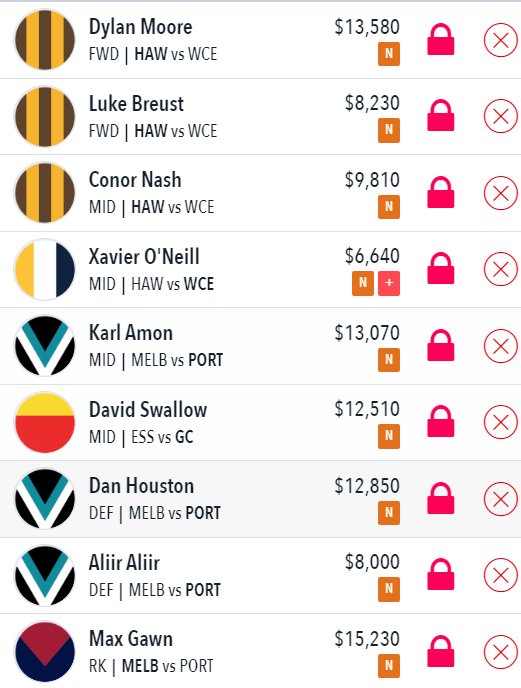
Task: Remove Conor Nash from lineup
Action: coord(501,193)
